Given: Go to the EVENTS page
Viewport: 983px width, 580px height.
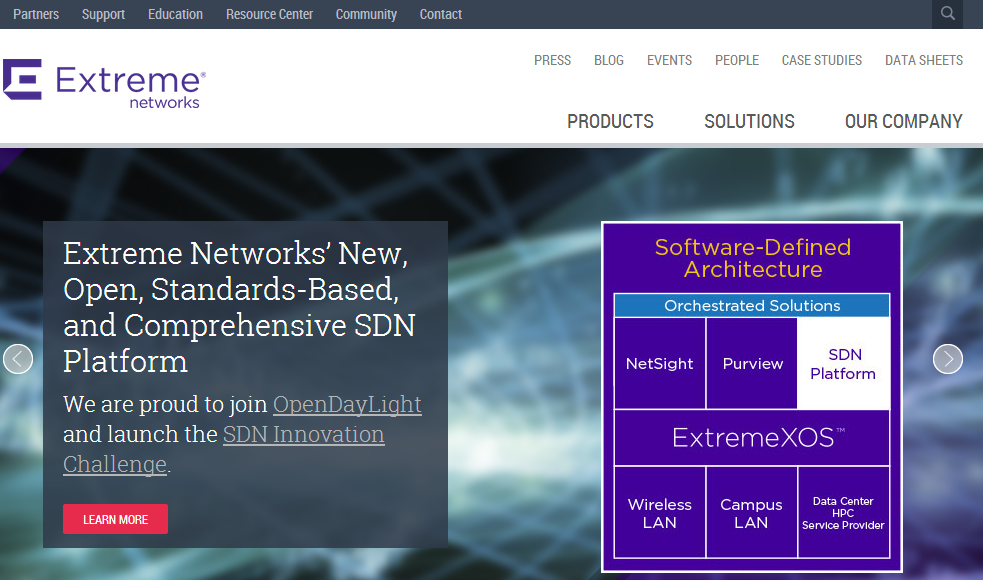Looking at the screenshot, I should tap(670, 60).
